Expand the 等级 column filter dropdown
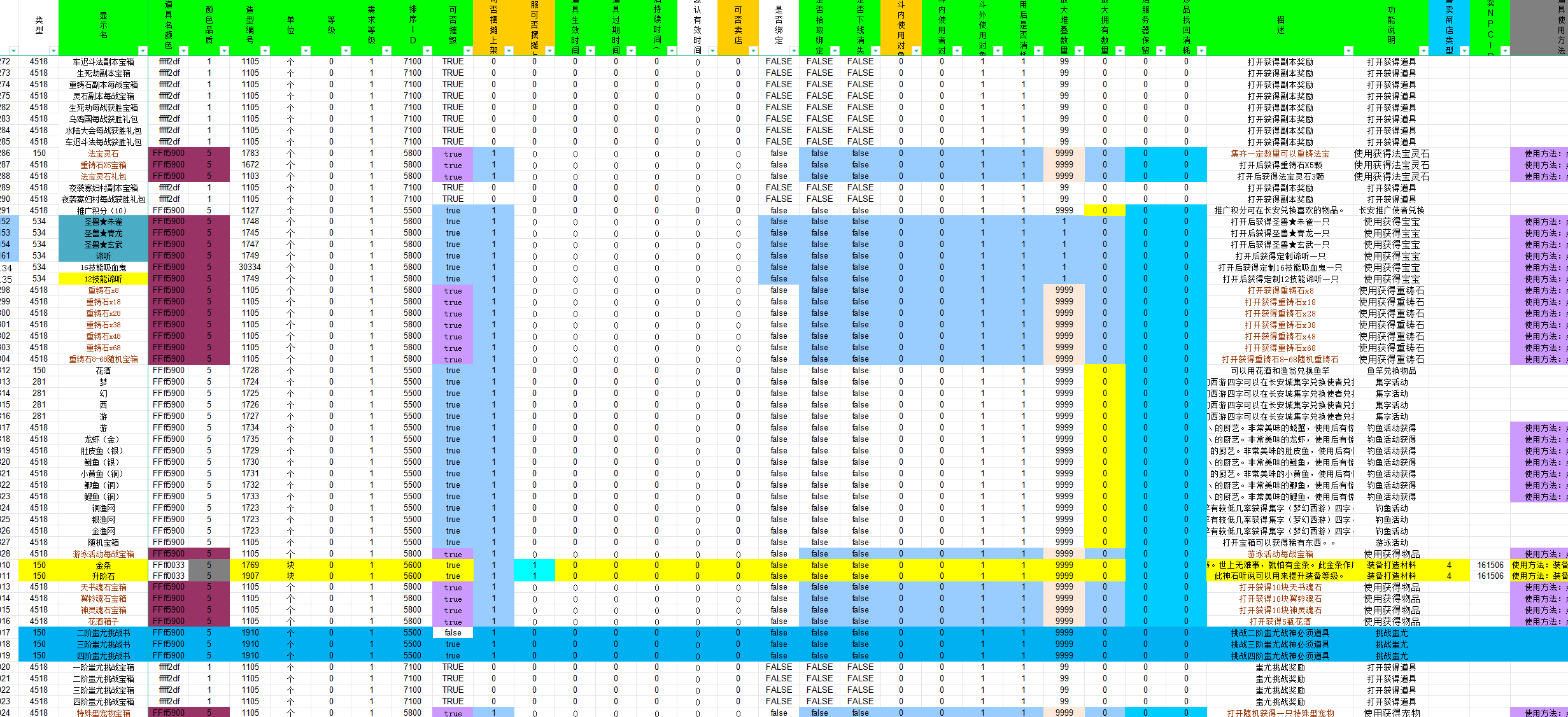Image resolution: width=1568 pixels, height=717 pixels. (x=346, y=50)
